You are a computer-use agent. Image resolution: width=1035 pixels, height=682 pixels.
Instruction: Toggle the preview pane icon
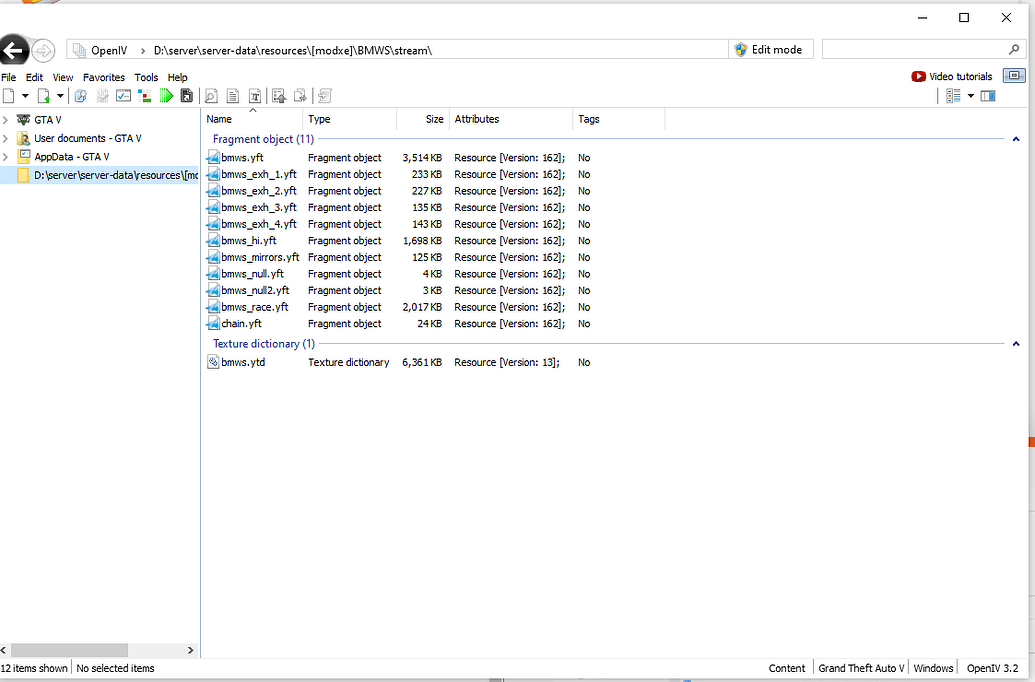[988, 96]
